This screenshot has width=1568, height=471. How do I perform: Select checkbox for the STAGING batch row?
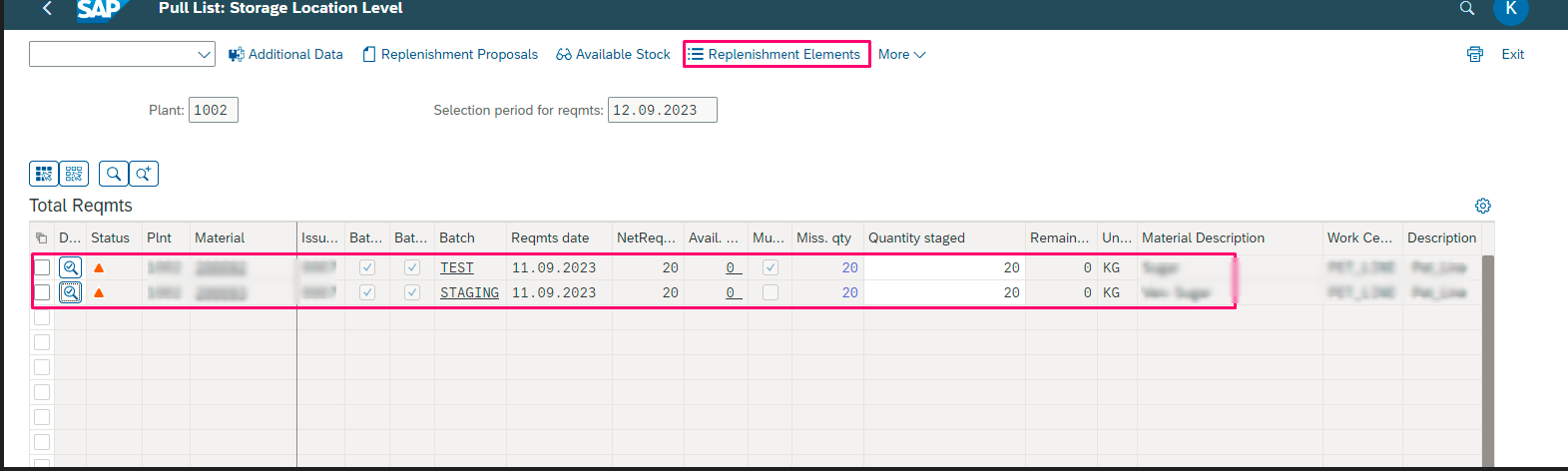[x=42, y=292]
